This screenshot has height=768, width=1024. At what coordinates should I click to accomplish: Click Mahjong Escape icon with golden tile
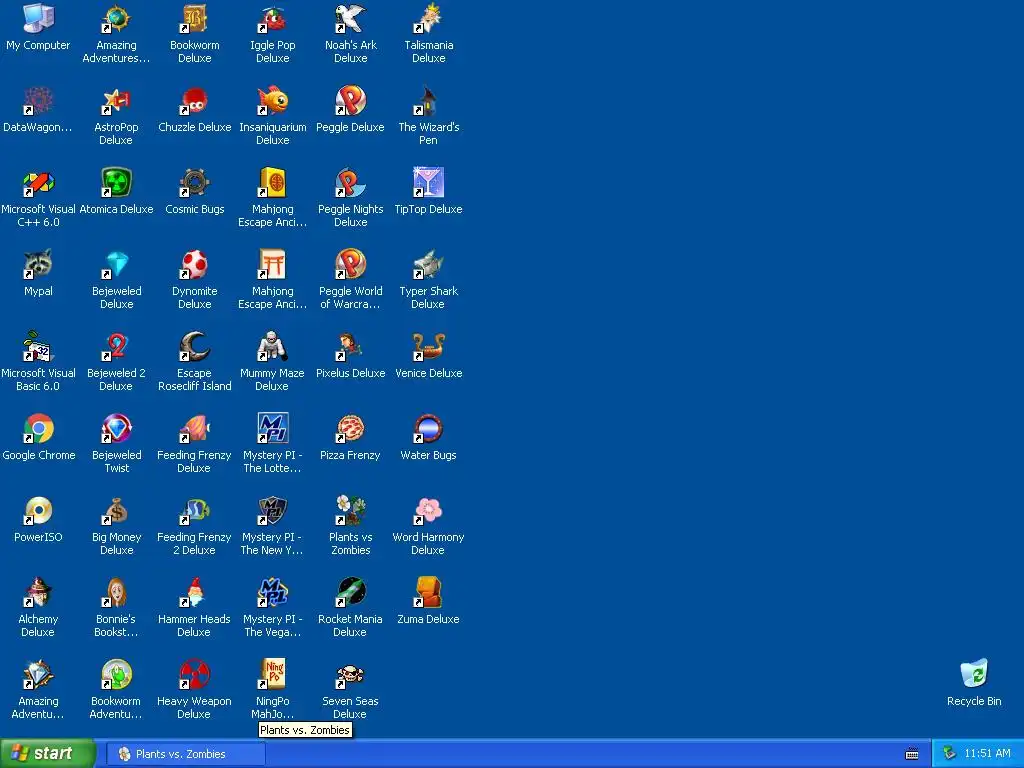click(x=272, y=183)
